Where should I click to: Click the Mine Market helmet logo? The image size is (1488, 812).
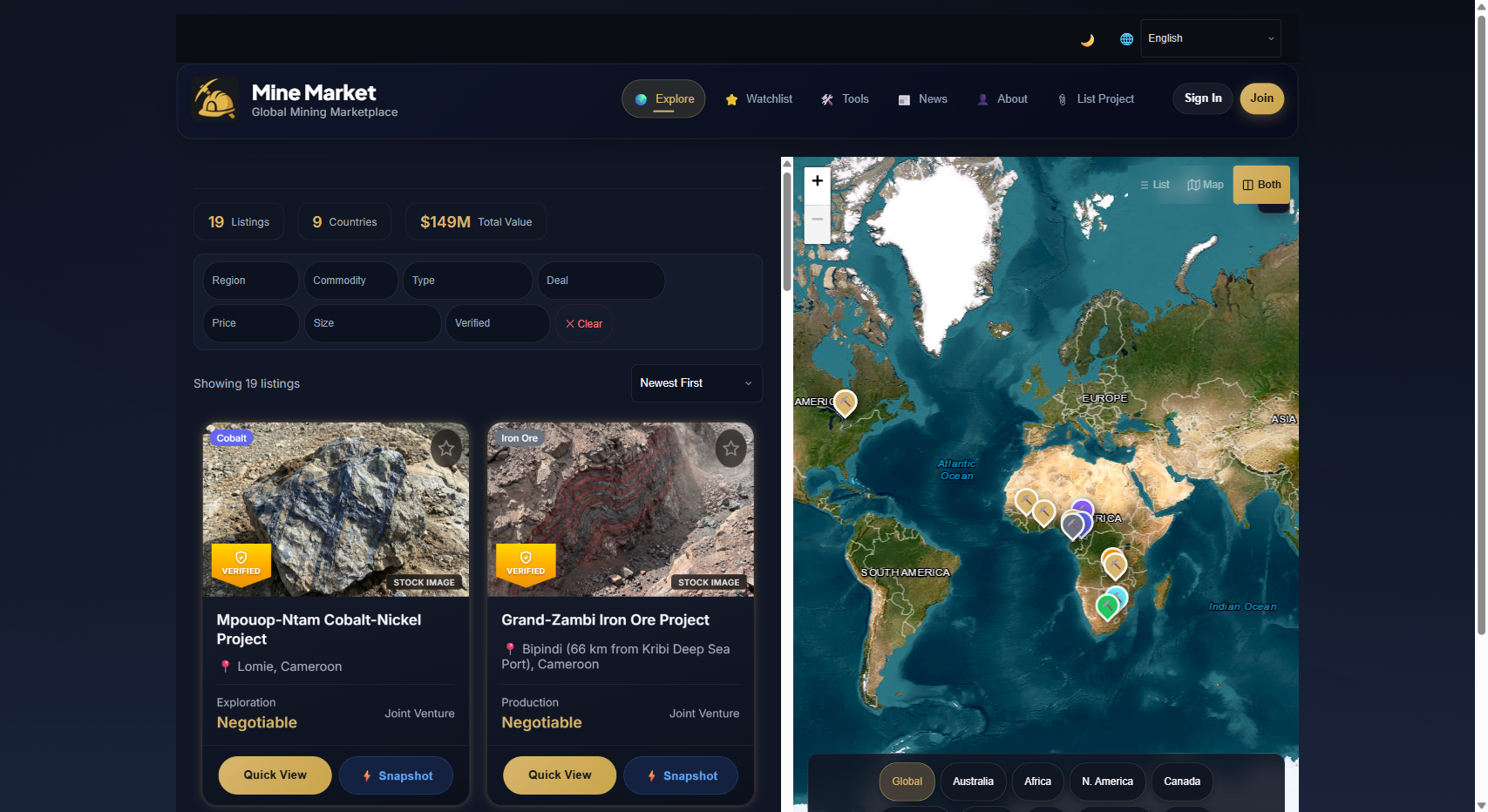[214, 98]
